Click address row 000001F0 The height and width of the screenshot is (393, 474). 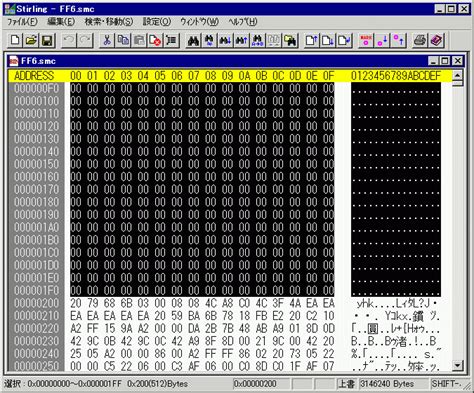pos(36,290)
